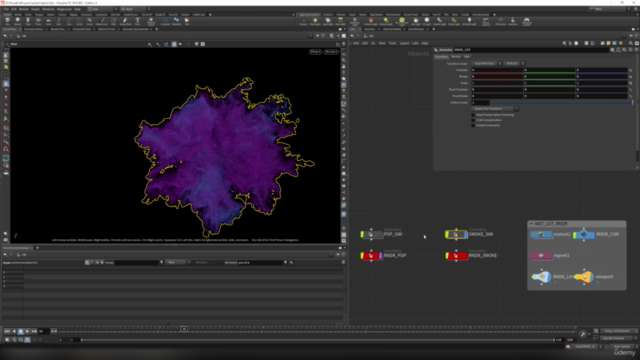The width and height of the screenshot is (640, 360).
Task: Open the Render menu
Action: (x=24, y=9)
